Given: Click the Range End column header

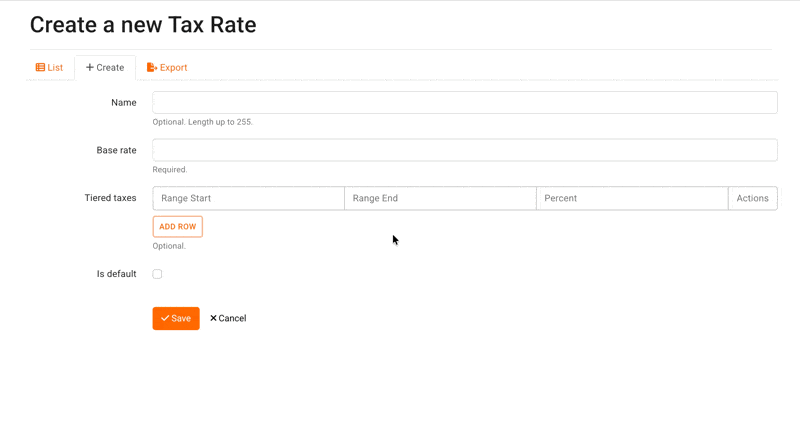Looking at the screenshot, I should [x=375, y=198].
